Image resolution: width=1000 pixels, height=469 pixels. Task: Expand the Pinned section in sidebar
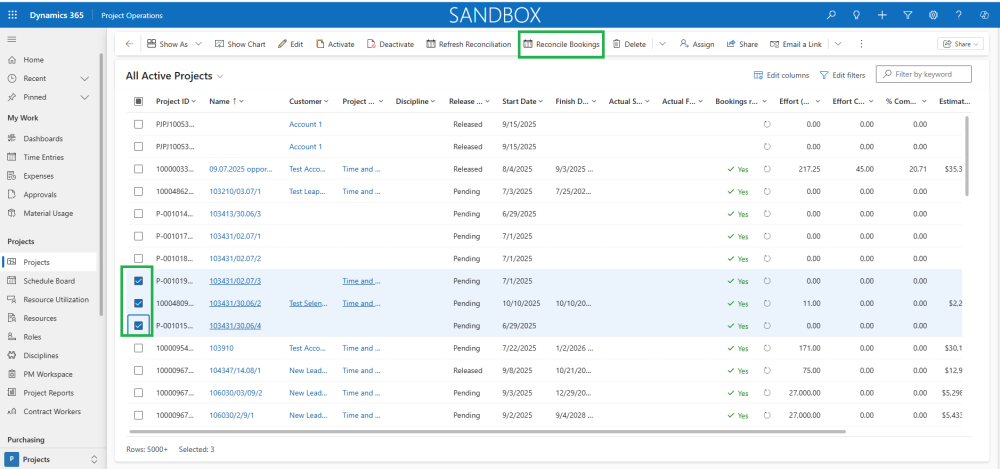[85, 98]
